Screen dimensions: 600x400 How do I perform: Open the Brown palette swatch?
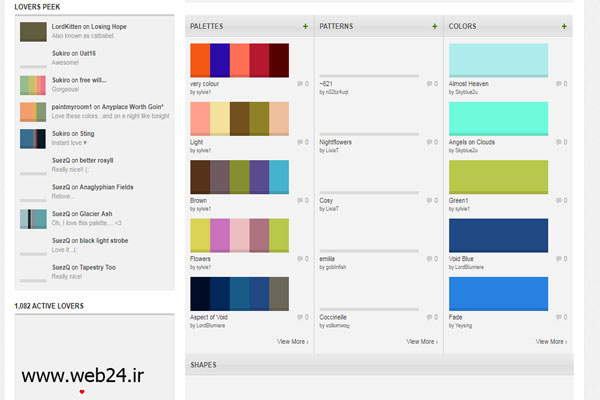(x=240, y=177)
